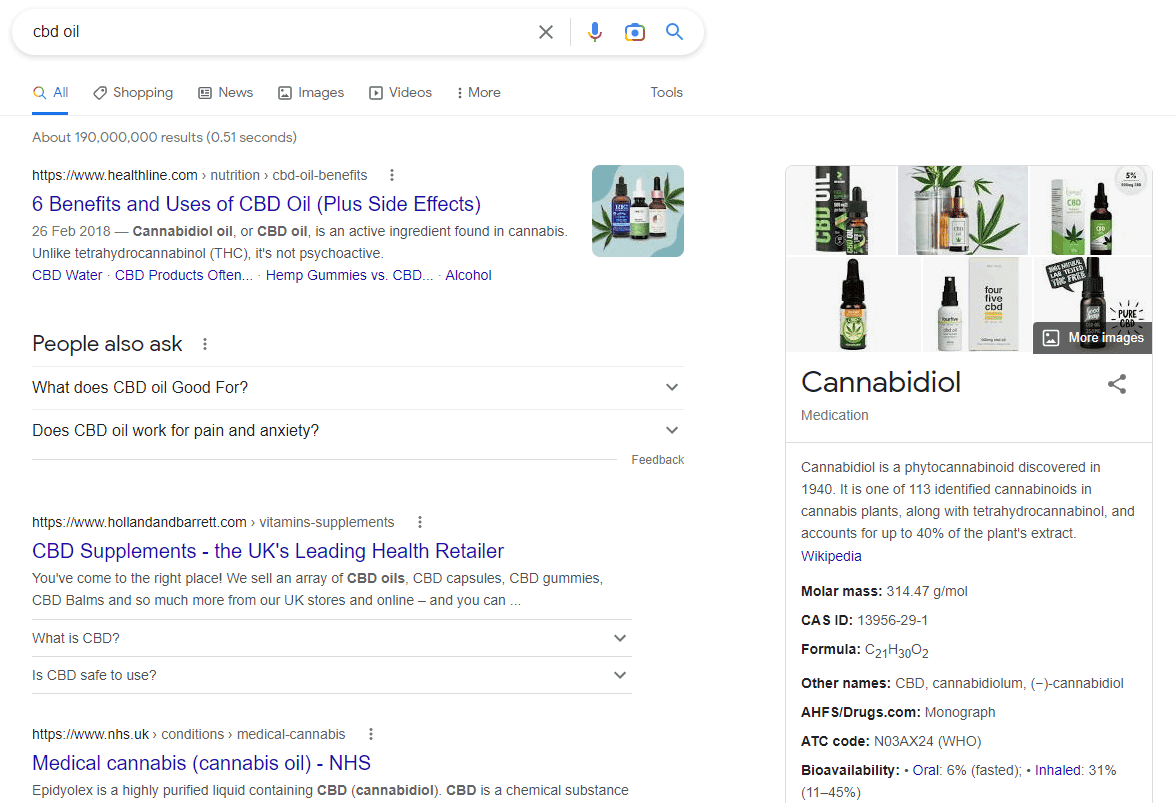Open options menu for nhs.uk result
The height and width of the screenshot is (803, 1176).
[x=370, y=734]
